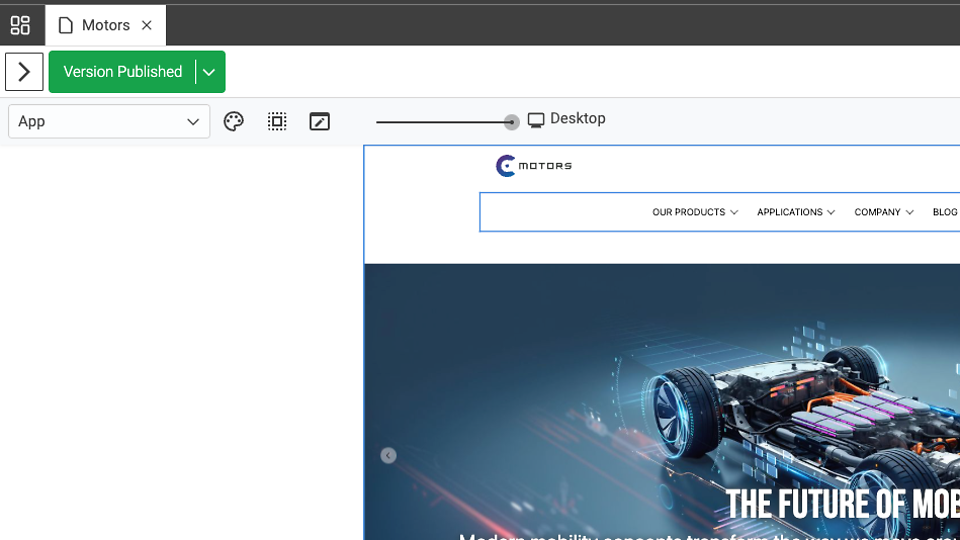Click the carousel previous slide arrow

click(x=388, y=455)
